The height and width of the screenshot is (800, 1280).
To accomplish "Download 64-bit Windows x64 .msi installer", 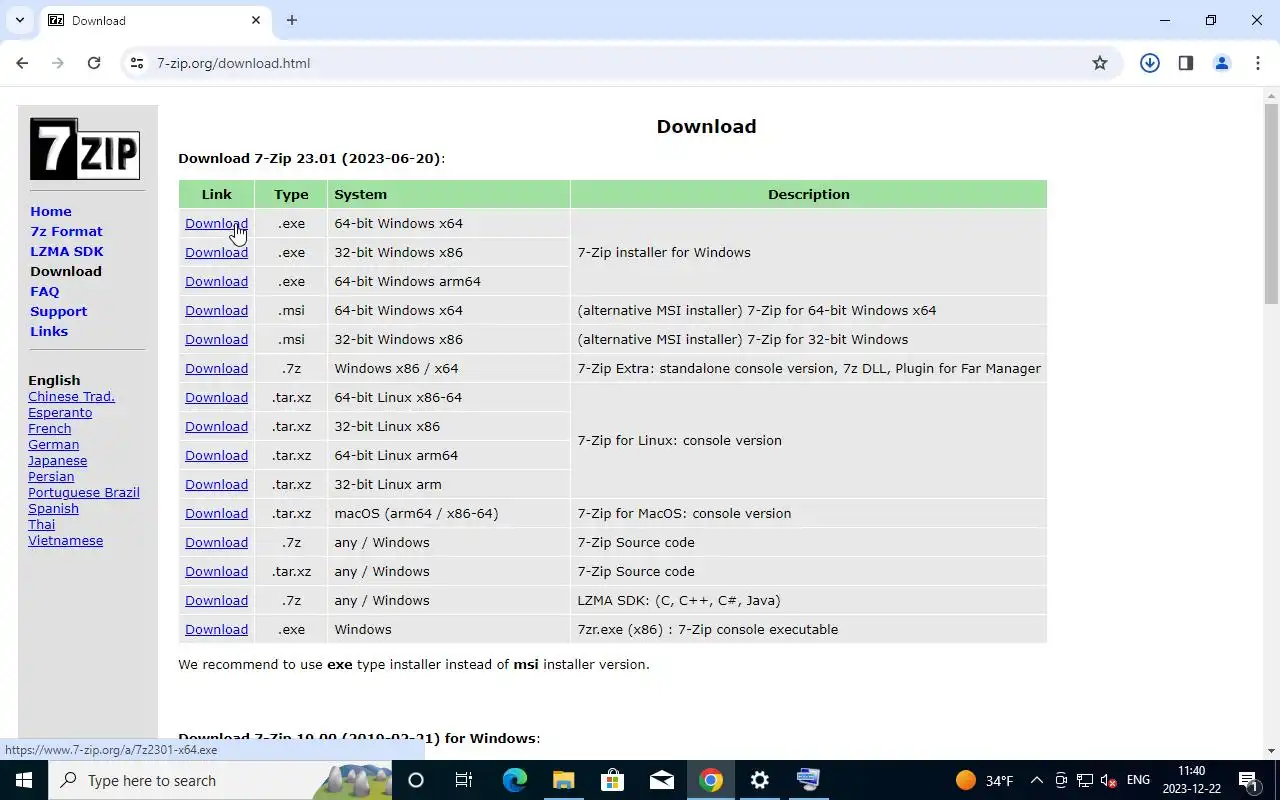I will [216, 310].
